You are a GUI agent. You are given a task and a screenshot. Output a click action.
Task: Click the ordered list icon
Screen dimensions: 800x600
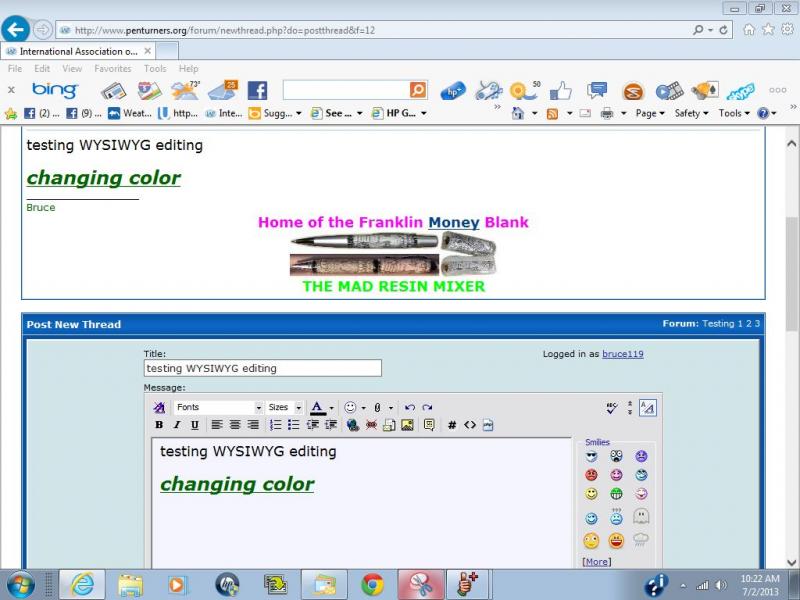click(276, 425)
